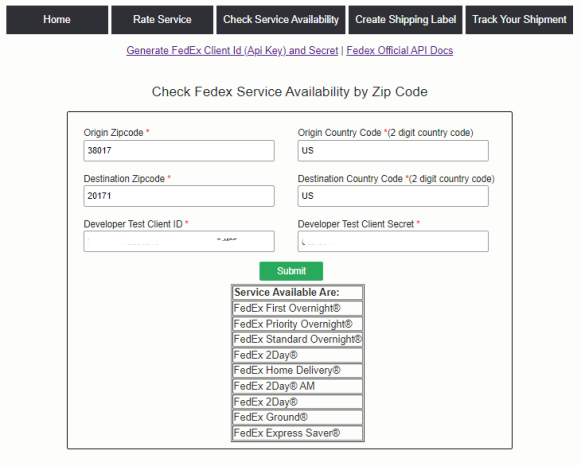Select the 'FedEx Express Saver®' row
Viewport: 581px width, 466px height.
coord(298,433)
